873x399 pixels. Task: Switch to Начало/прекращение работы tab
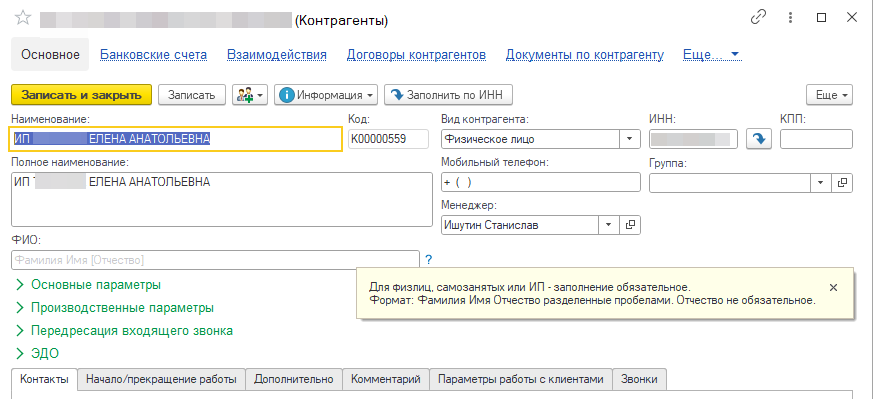pos(161,380)
